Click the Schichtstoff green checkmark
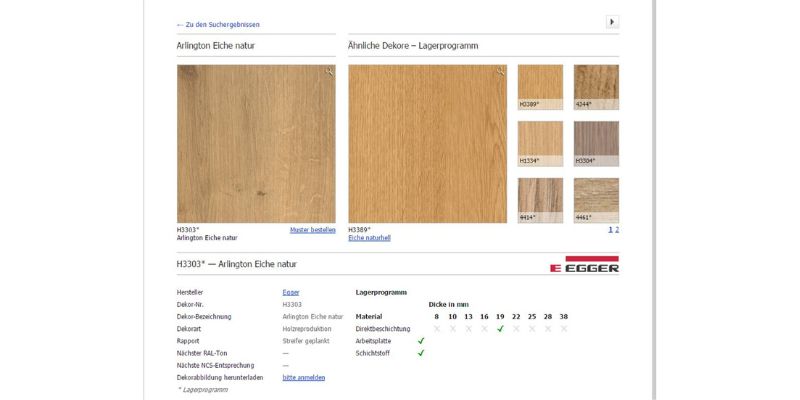 (421, 353)
